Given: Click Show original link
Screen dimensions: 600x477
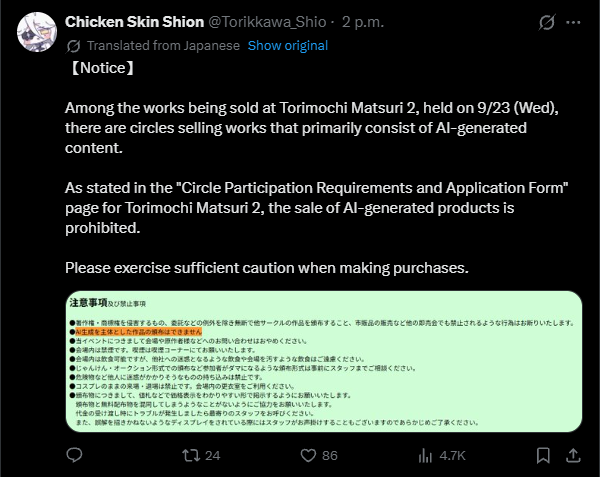Looking at the screenshot, I should [x=288, y=46].
